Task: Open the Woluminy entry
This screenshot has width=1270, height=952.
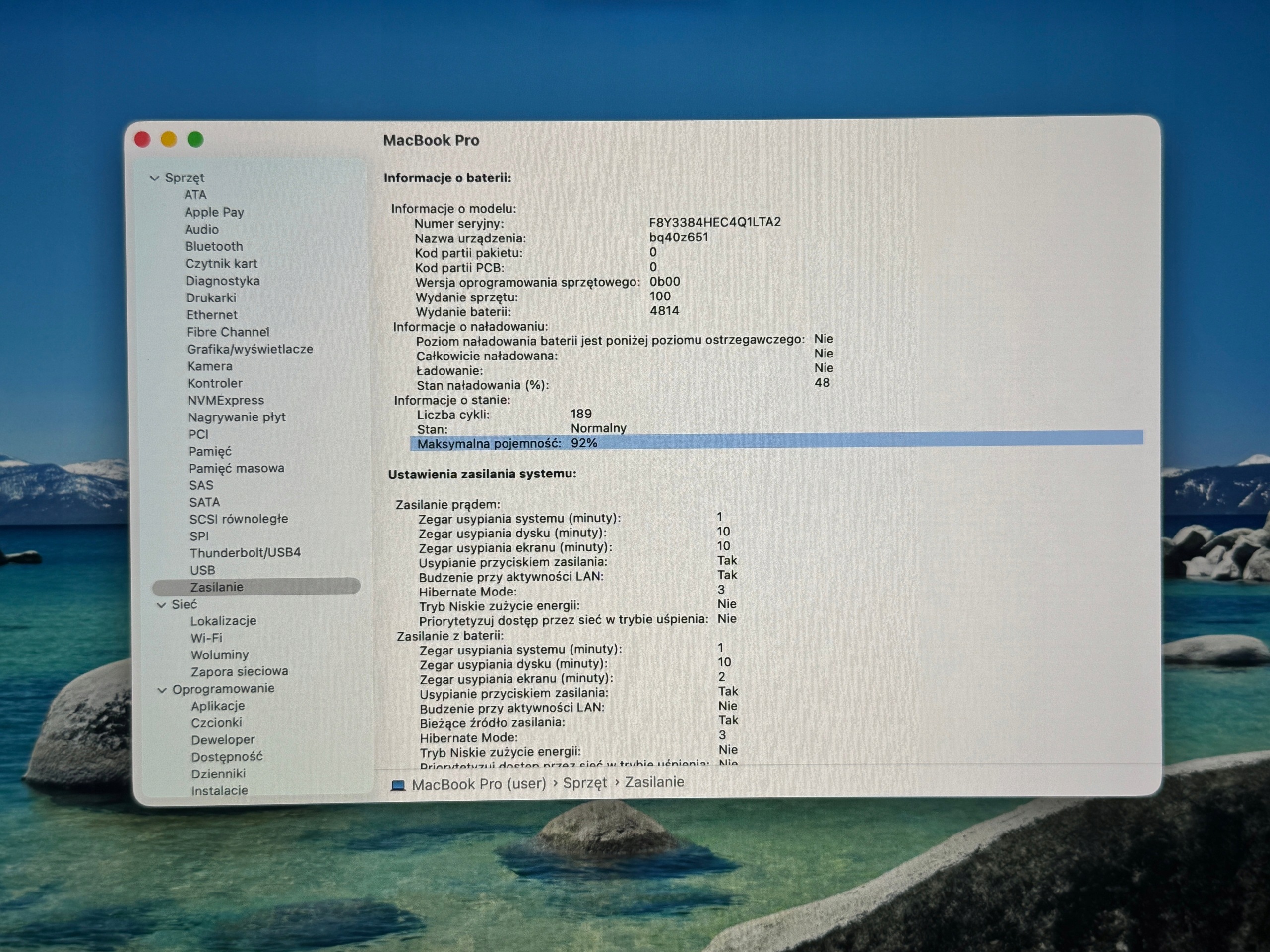Action: pyautogui.click(x=219, y=655)
